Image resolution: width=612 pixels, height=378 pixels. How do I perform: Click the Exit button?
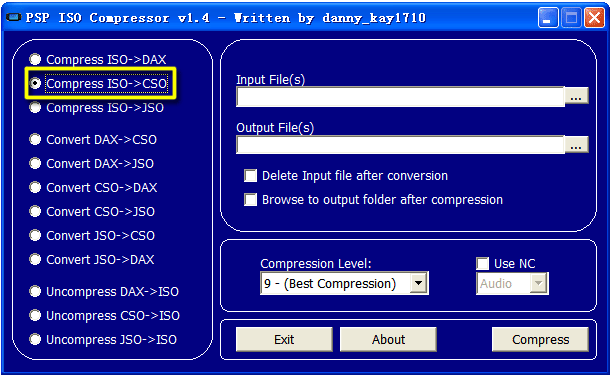(x=284, y=339)
